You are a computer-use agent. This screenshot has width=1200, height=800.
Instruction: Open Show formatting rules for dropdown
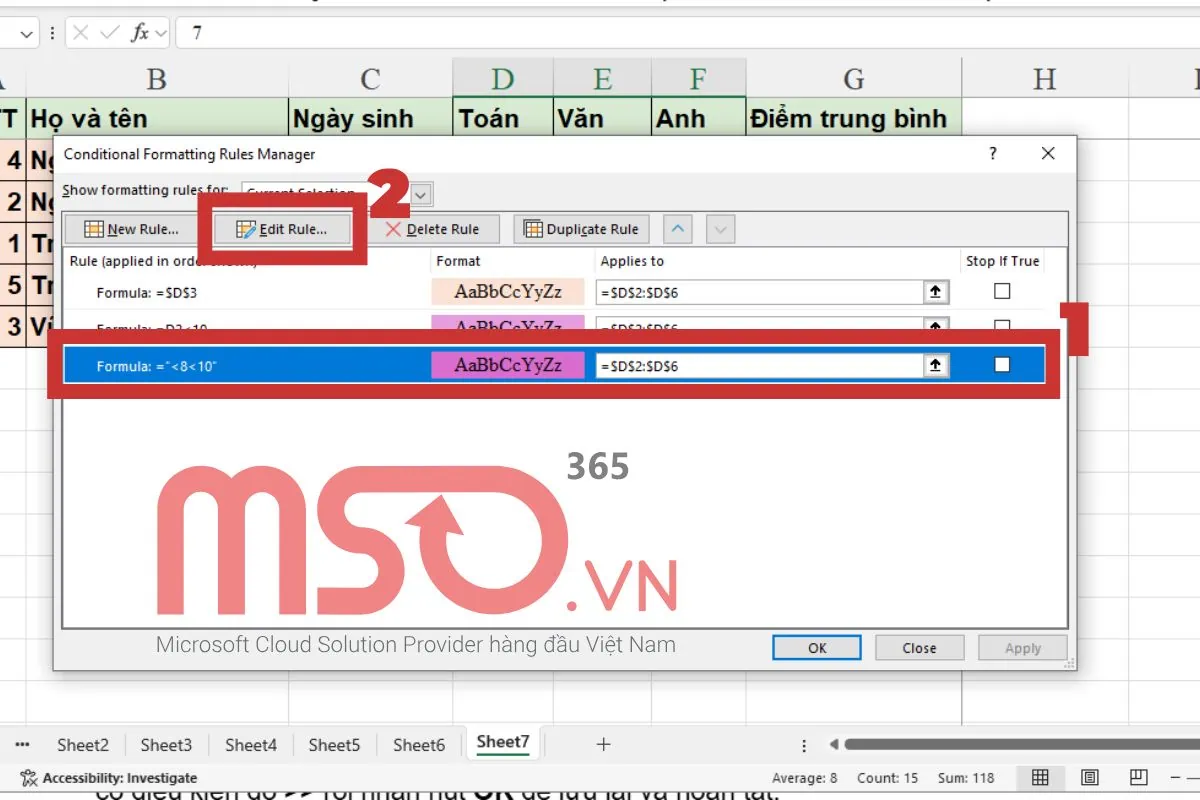[422, 193]
